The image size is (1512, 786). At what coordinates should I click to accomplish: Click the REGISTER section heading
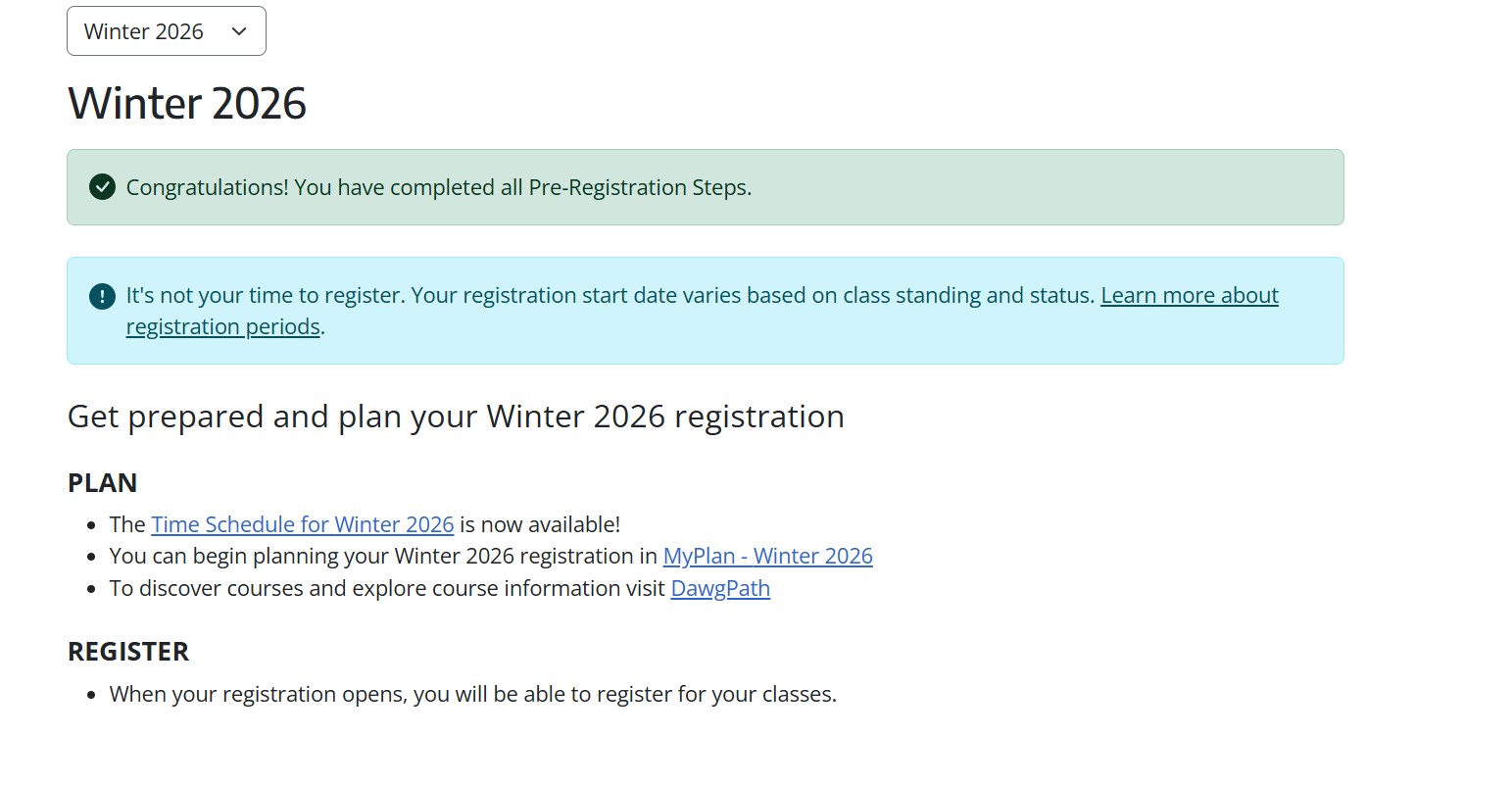128,651
